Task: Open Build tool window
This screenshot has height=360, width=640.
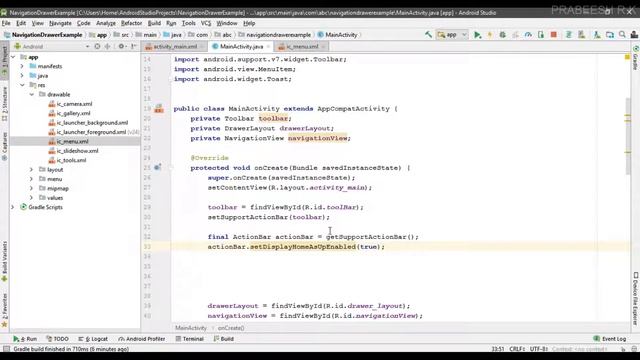Action: click(224, 339)
